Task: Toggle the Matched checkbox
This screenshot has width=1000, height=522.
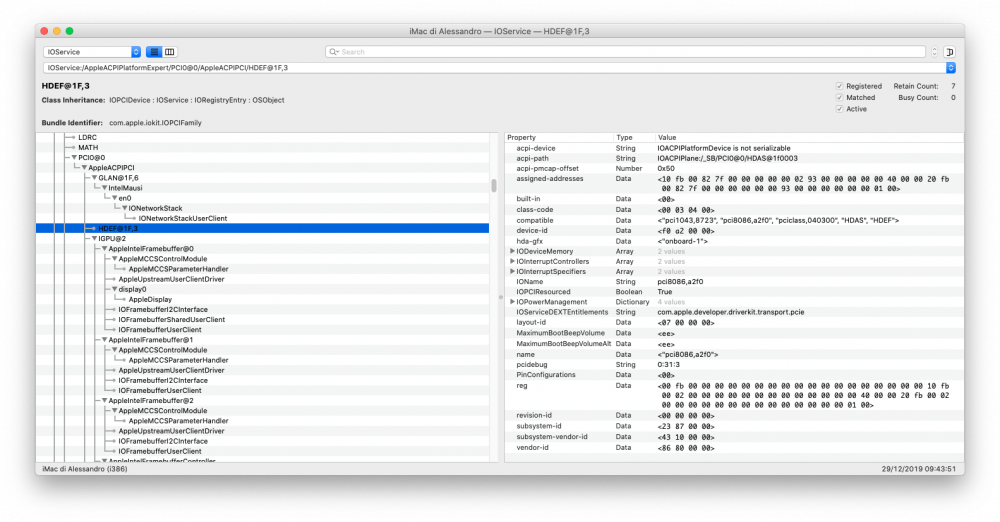Action: pos(839,98)
